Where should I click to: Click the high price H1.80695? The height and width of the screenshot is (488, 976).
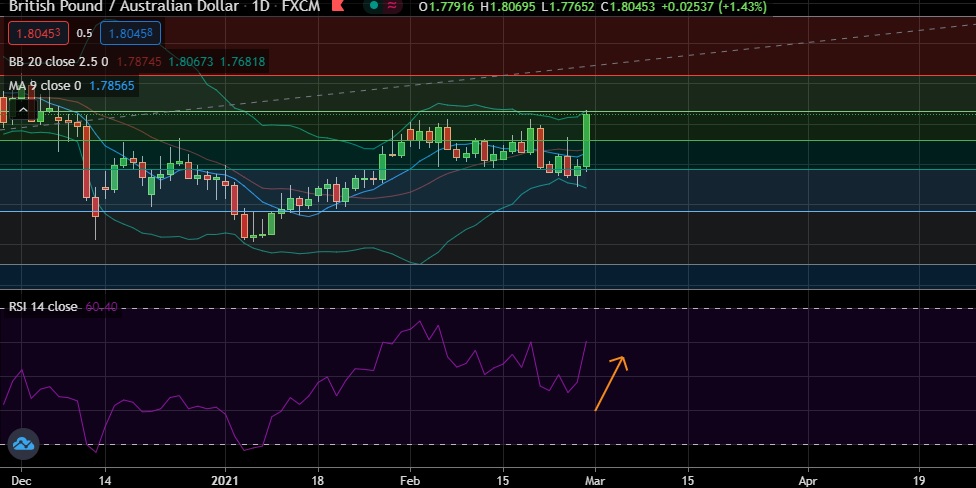[507, 7]
